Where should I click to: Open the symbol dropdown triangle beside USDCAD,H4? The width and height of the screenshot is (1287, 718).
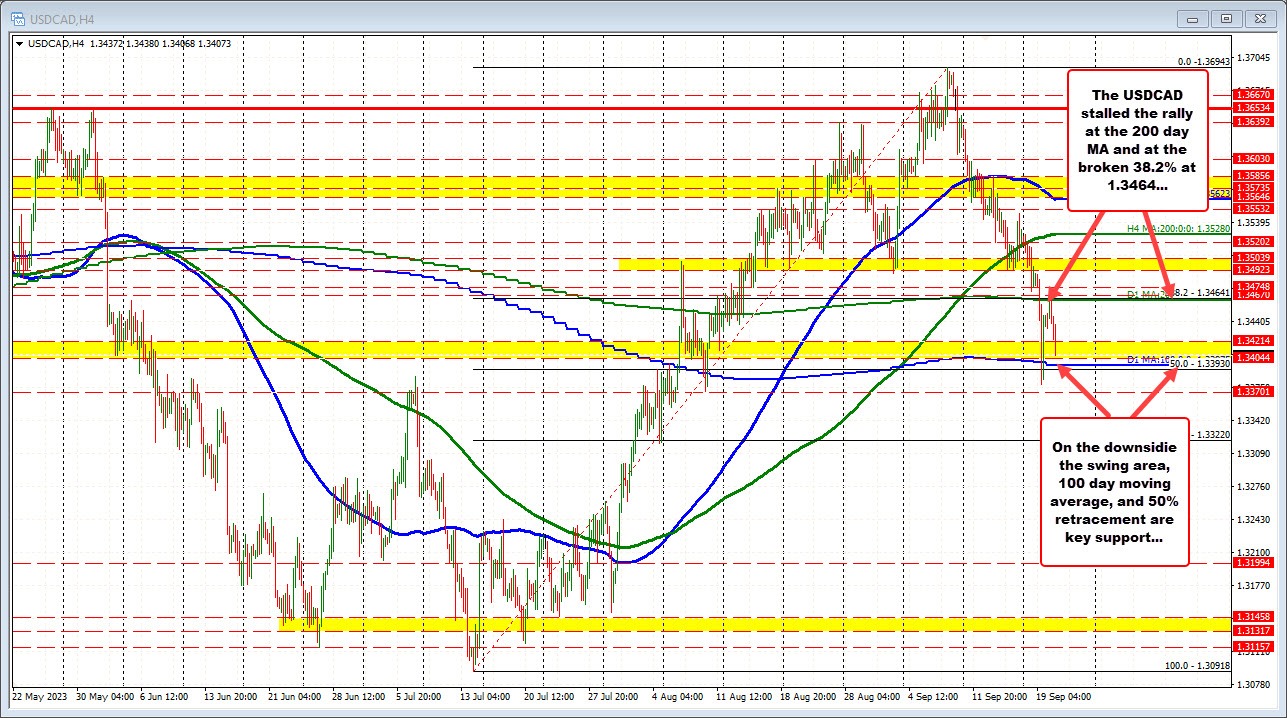click(20, 43)
